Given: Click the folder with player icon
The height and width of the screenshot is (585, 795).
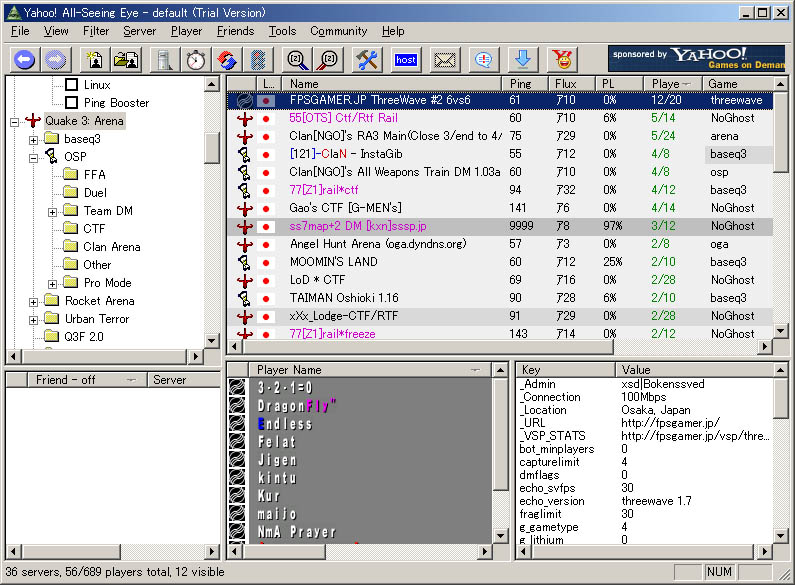Looking at the screenshot, I should point(126,60).
